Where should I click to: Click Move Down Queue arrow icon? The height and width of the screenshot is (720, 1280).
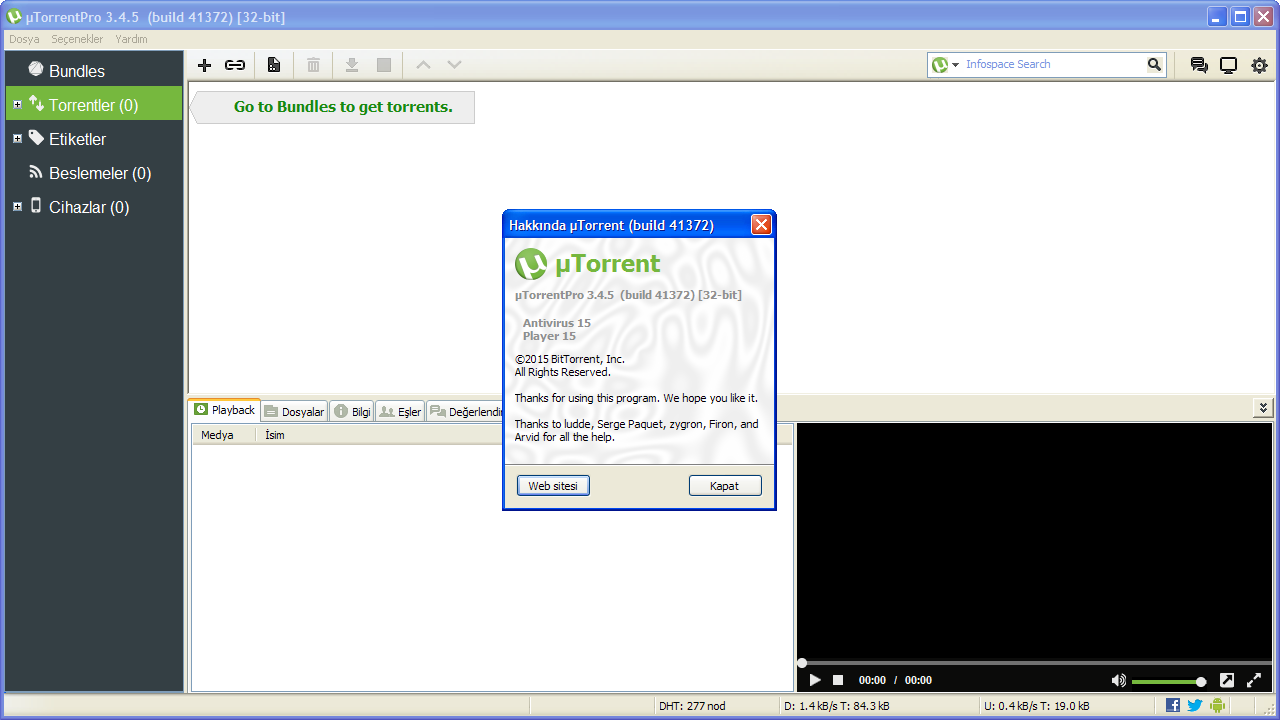coord(454,65)
